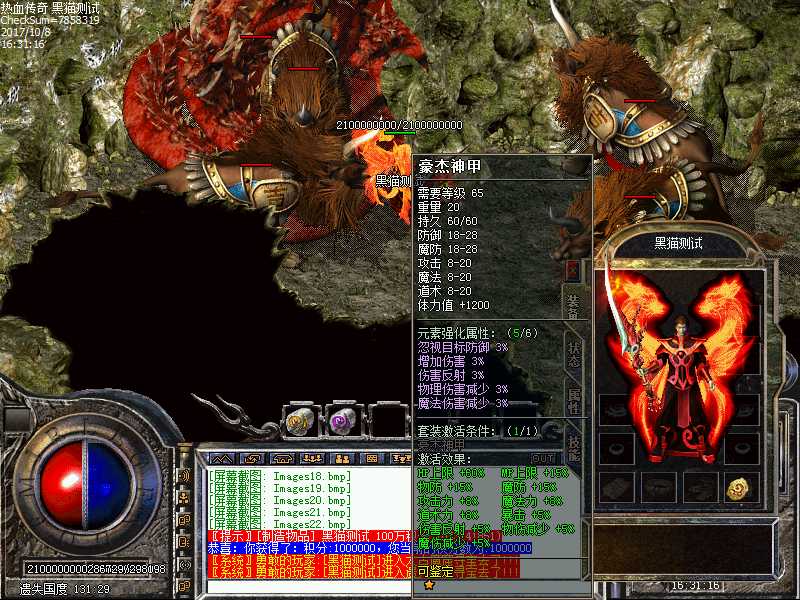Viewport: 800px width, 600px height.
Task: Select the gold medallion in the equipment panel
Action: tap(740, 489)
